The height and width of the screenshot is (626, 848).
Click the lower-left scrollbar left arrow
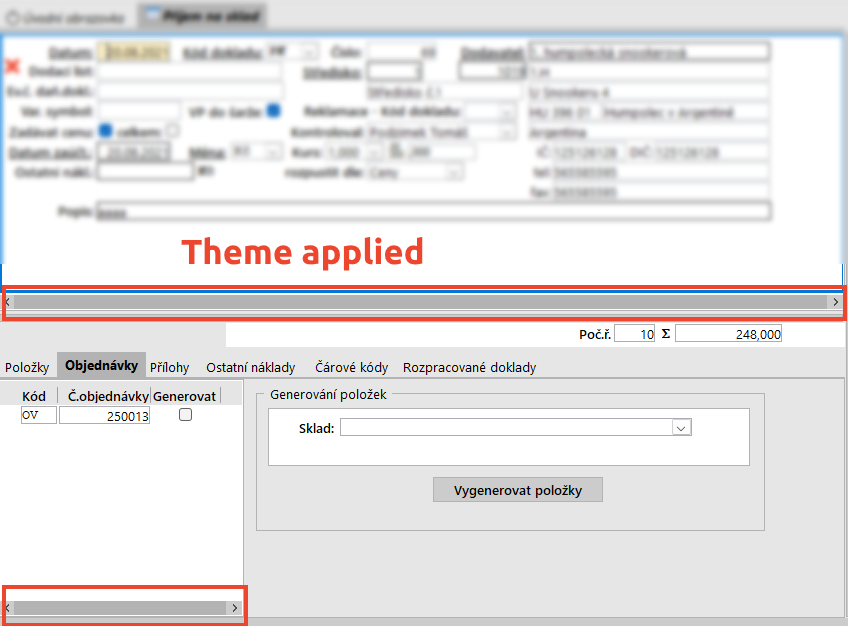pos(9,607)
